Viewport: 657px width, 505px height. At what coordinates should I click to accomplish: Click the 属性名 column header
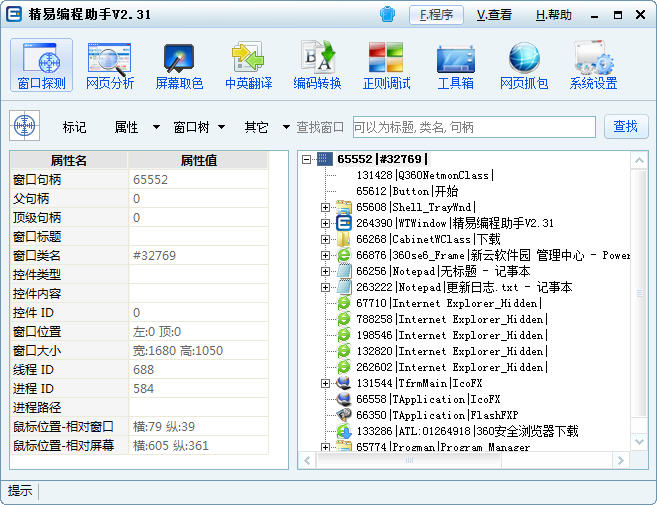[x=69, y=160]
